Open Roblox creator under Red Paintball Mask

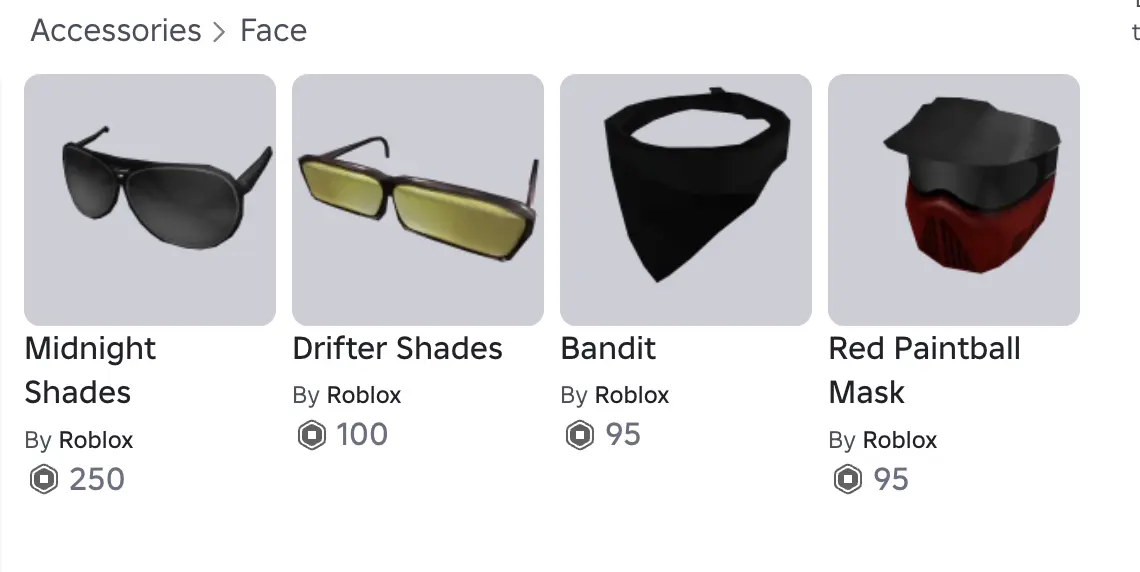pos(900,440)
